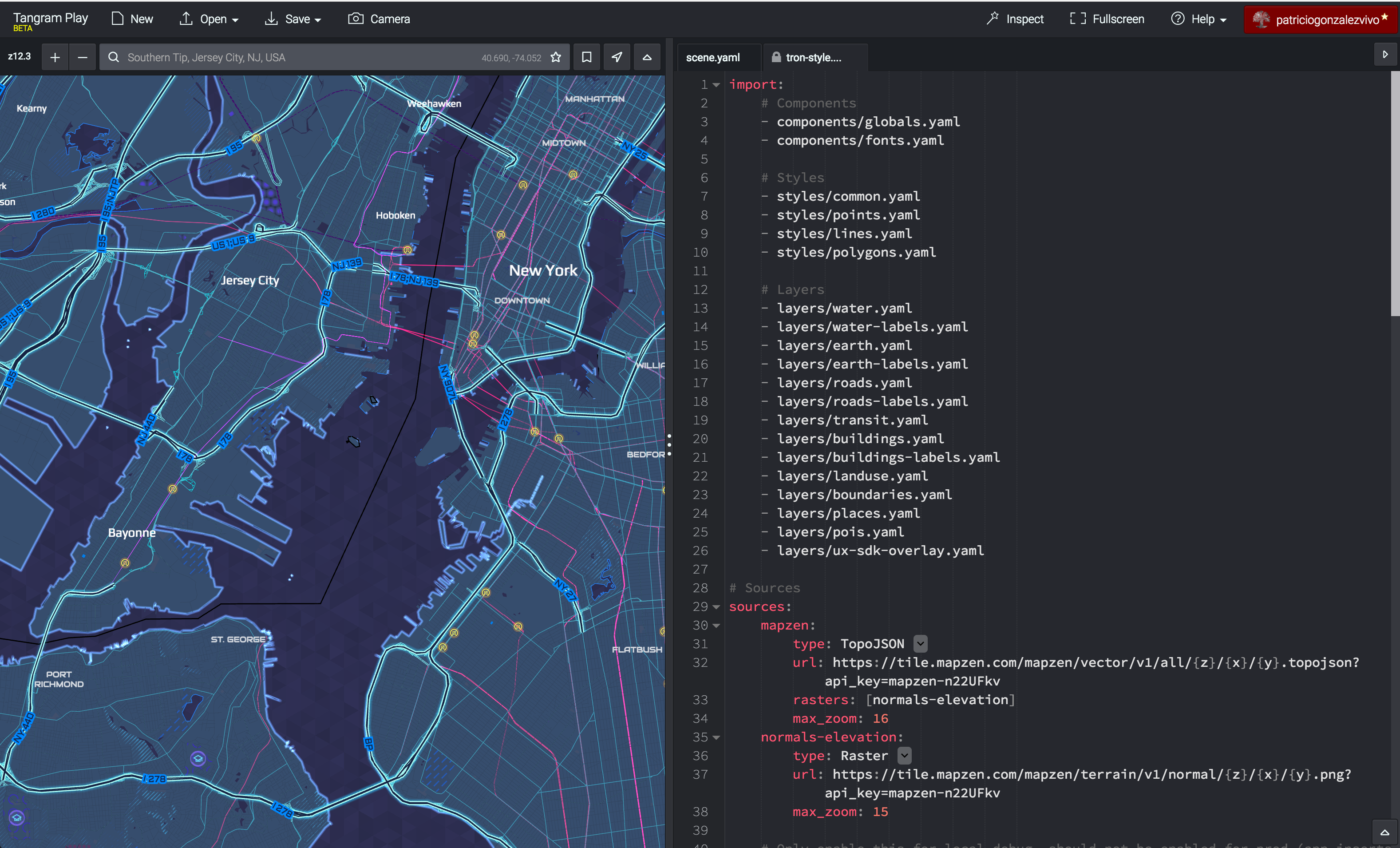Click the I-278 highway shield near Port Richmond
Image resolution: width=1400 pixels, height=848 pixels.
(154, 779)
